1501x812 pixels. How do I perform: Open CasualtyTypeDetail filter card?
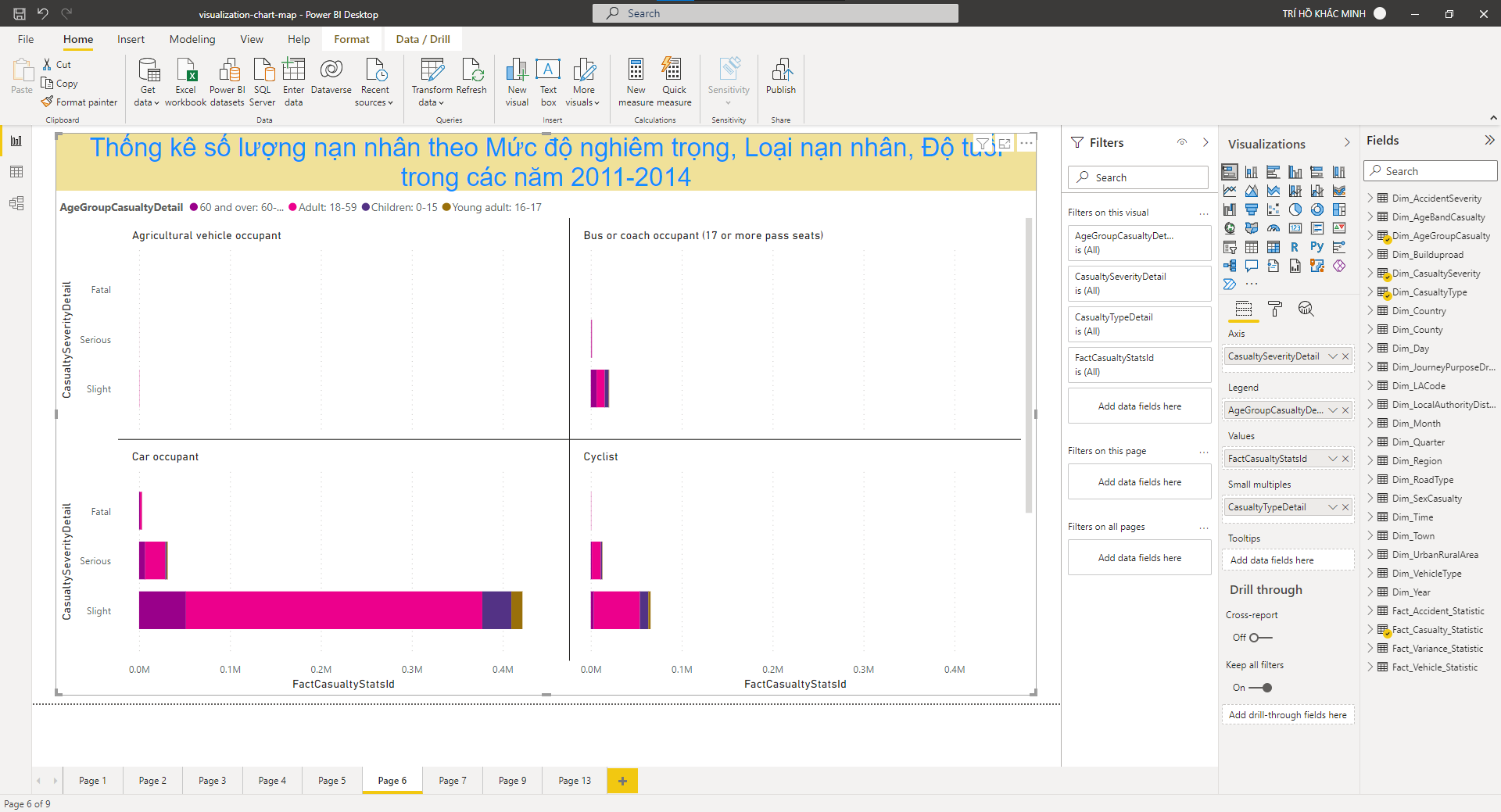1139,324
